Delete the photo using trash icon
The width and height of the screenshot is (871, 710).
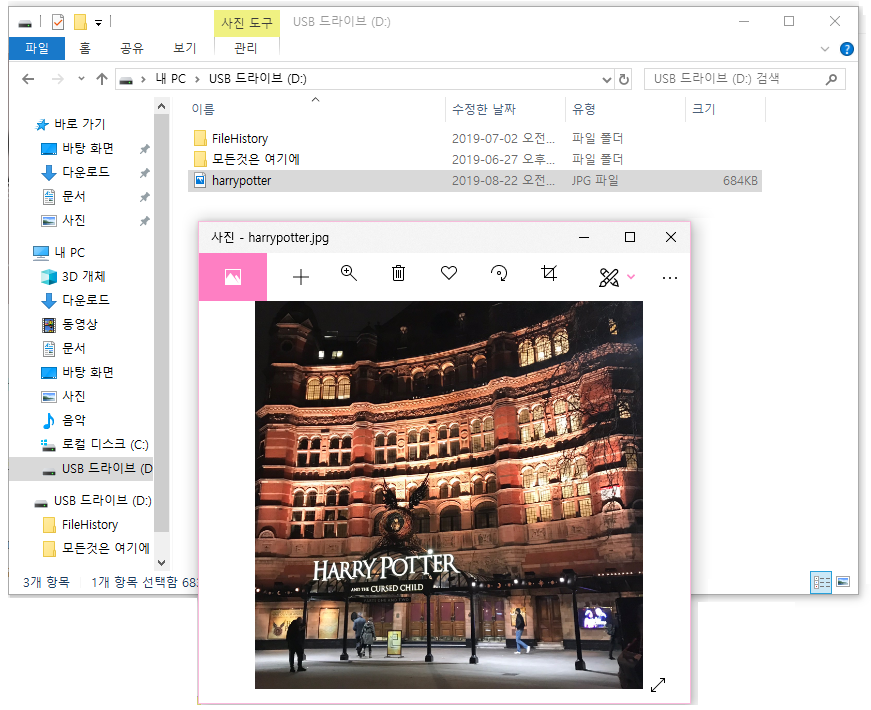pyautogui.click(x=398, y=273)
